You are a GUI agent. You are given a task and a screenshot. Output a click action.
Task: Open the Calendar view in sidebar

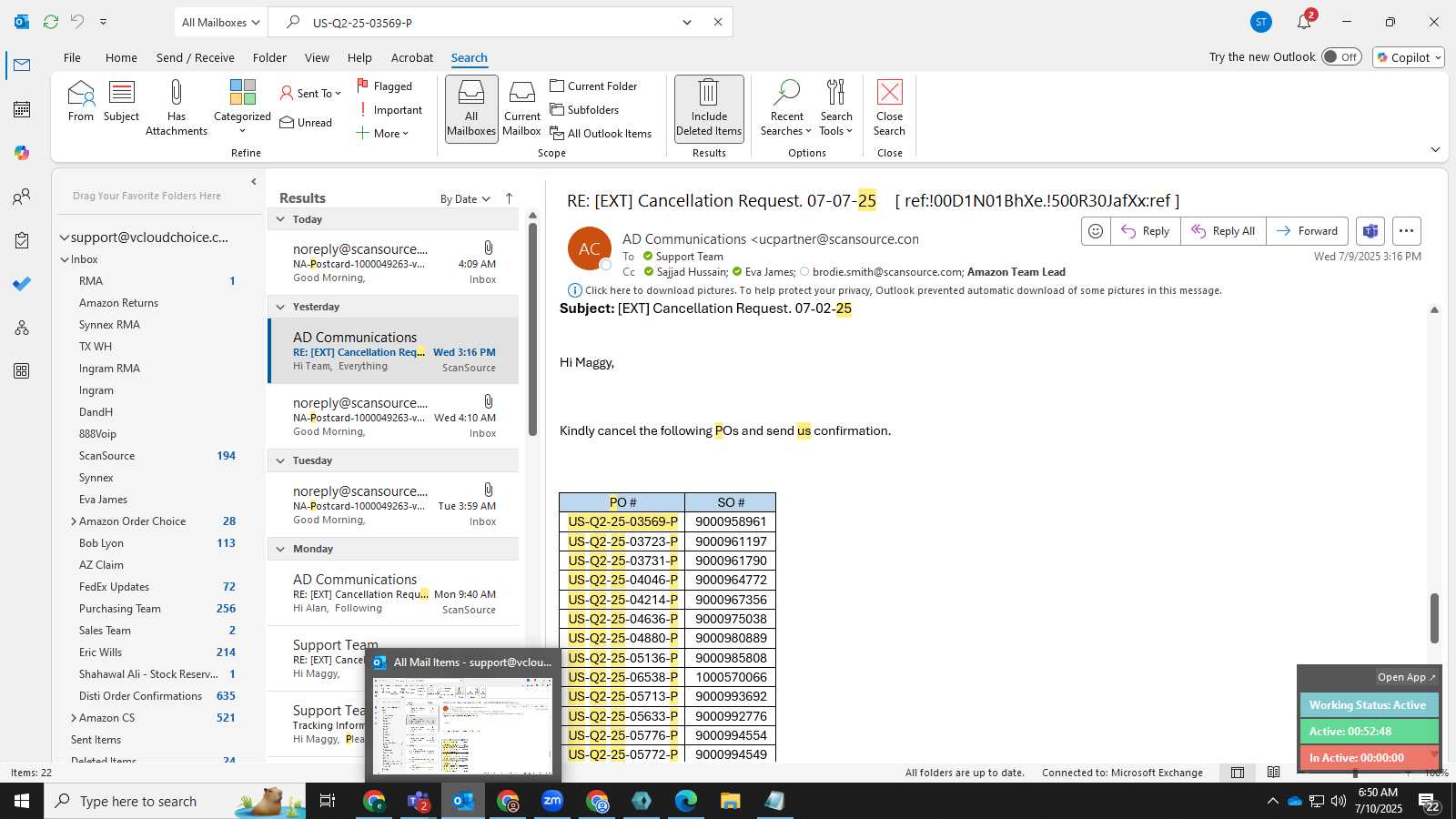click(x=22, y=109)
